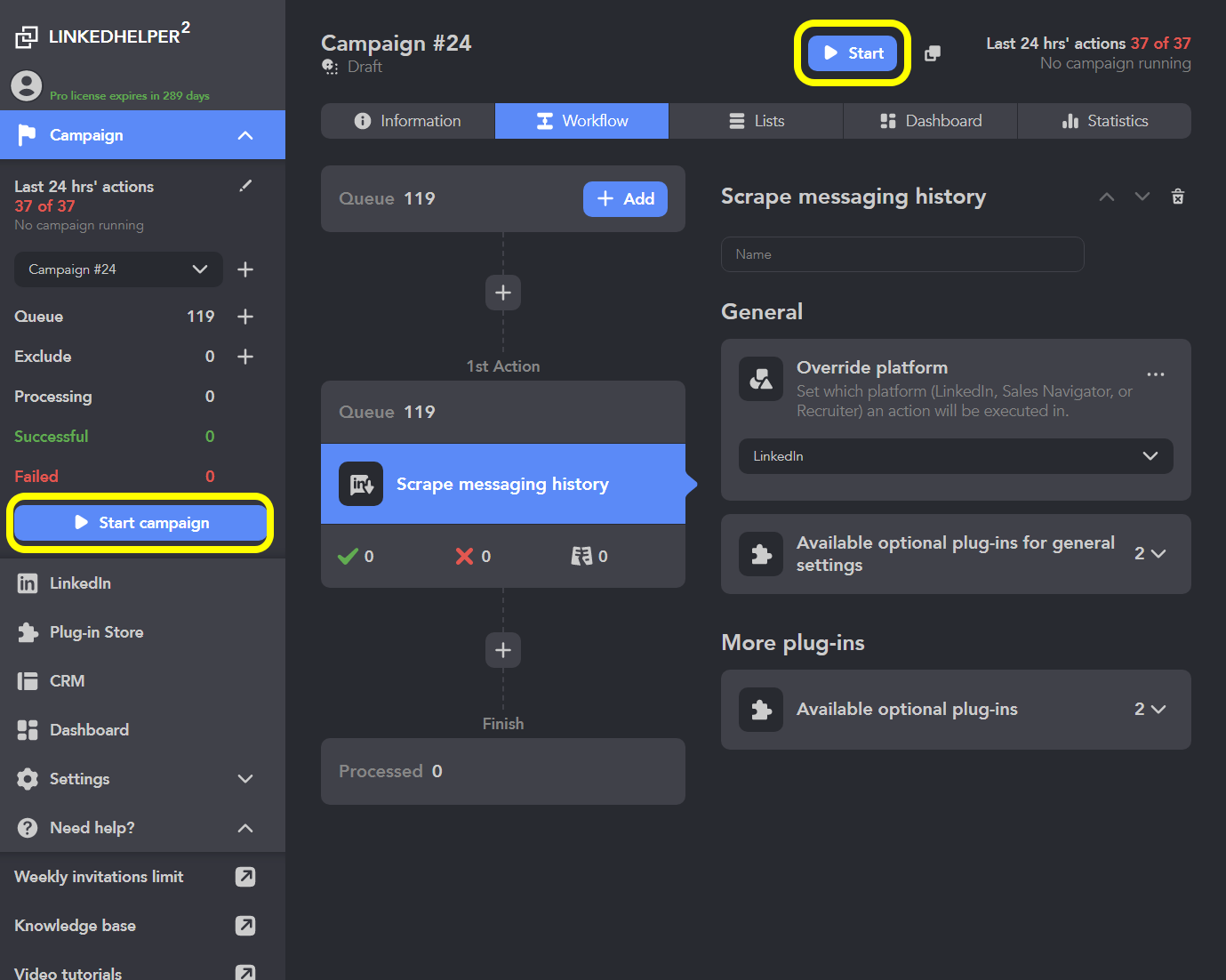Screen dimensions: 1226x980
Task: Collapse the Campaign section in sidebar
Action: (x=245, y=135)
